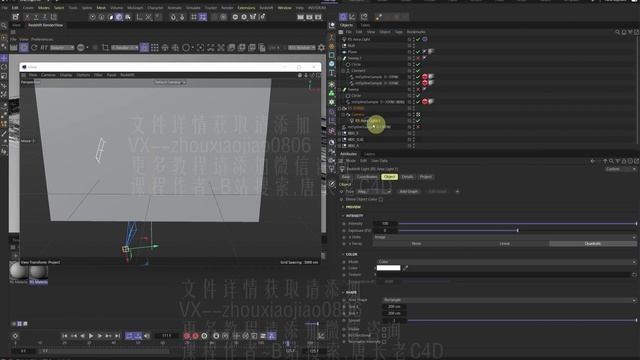Click the color eyedropper picker icon
The height and width of the screenshot is (360, 640).
coord(405,268)
